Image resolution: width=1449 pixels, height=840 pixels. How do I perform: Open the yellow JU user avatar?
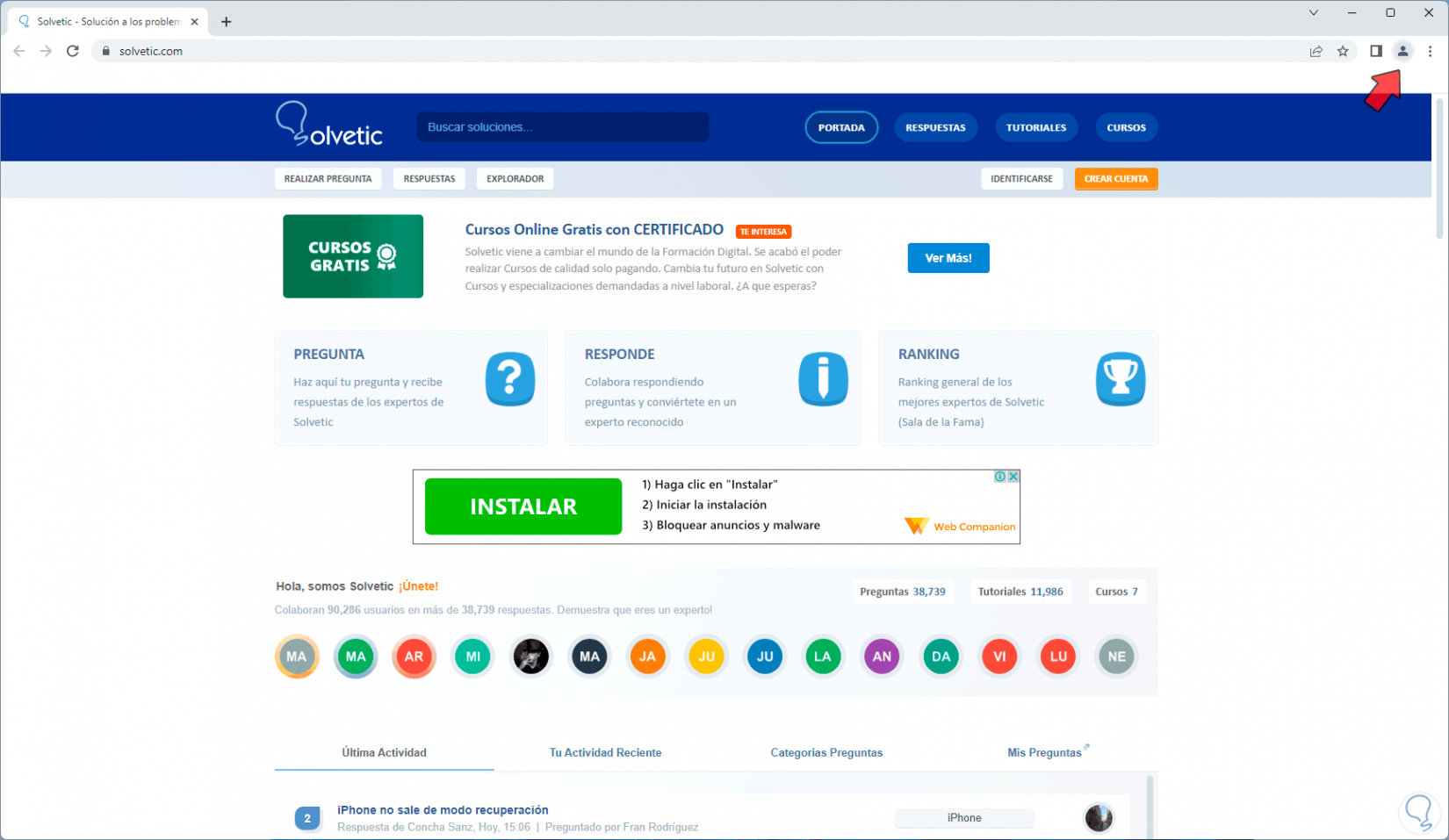point(707,657)
